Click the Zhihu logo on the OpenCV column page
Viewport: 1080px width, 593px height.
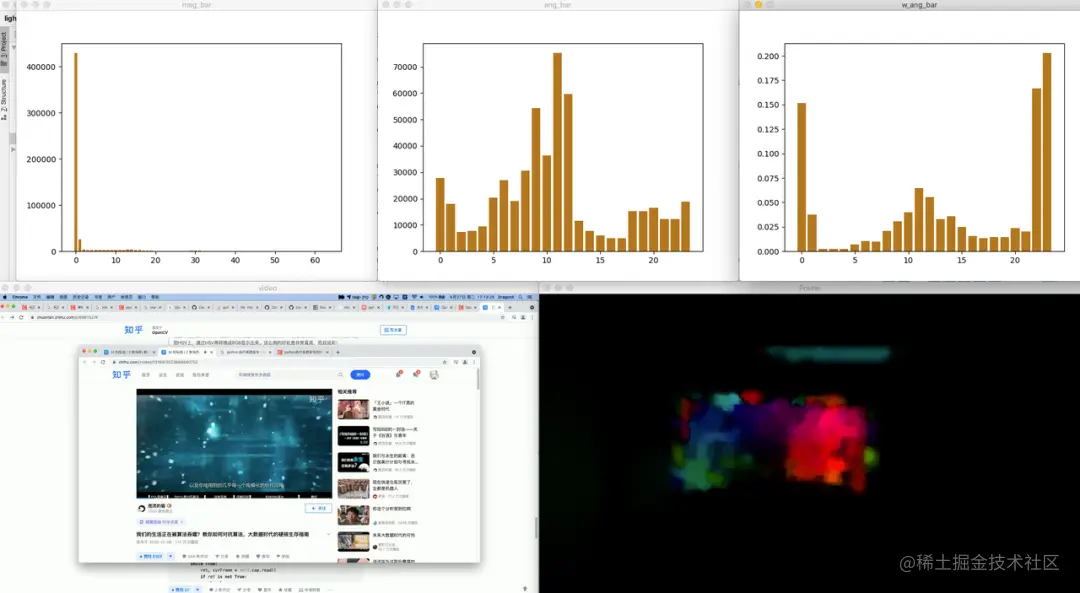click(x=133, y=330)
